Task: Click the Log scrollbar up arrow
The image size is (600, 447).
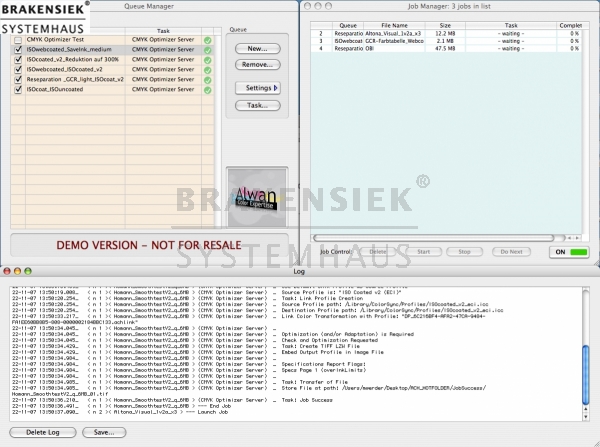Action: tap(585, 409)
